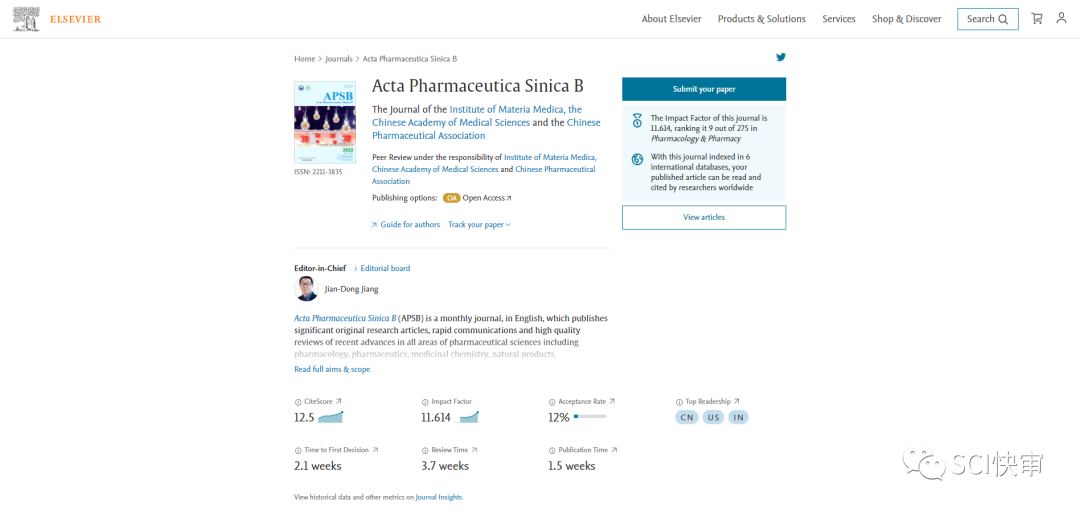The height and width of the screenshot is (512, 1080).
Task: Click the Jian-Dong Jiang editor photo
Action: click(307, 289)
